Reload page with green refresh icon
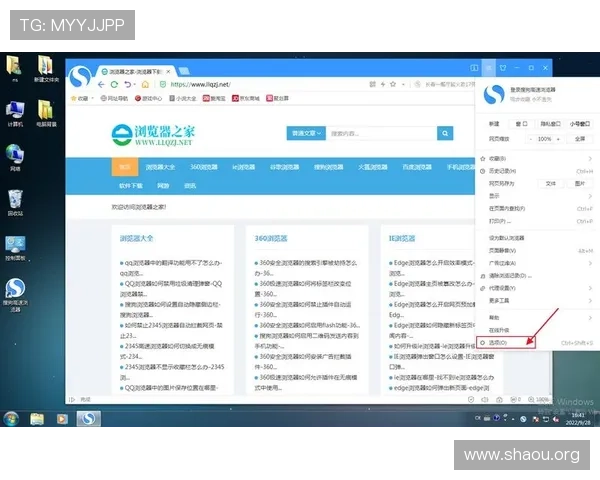This screenshot has height=480, width=600. coord(114,84)
